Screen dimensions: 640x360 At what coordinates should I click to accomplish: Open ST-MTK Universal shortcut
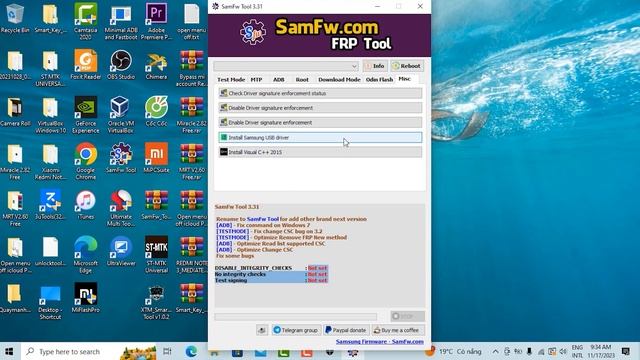pyautogui.click(x=156, y=254)
